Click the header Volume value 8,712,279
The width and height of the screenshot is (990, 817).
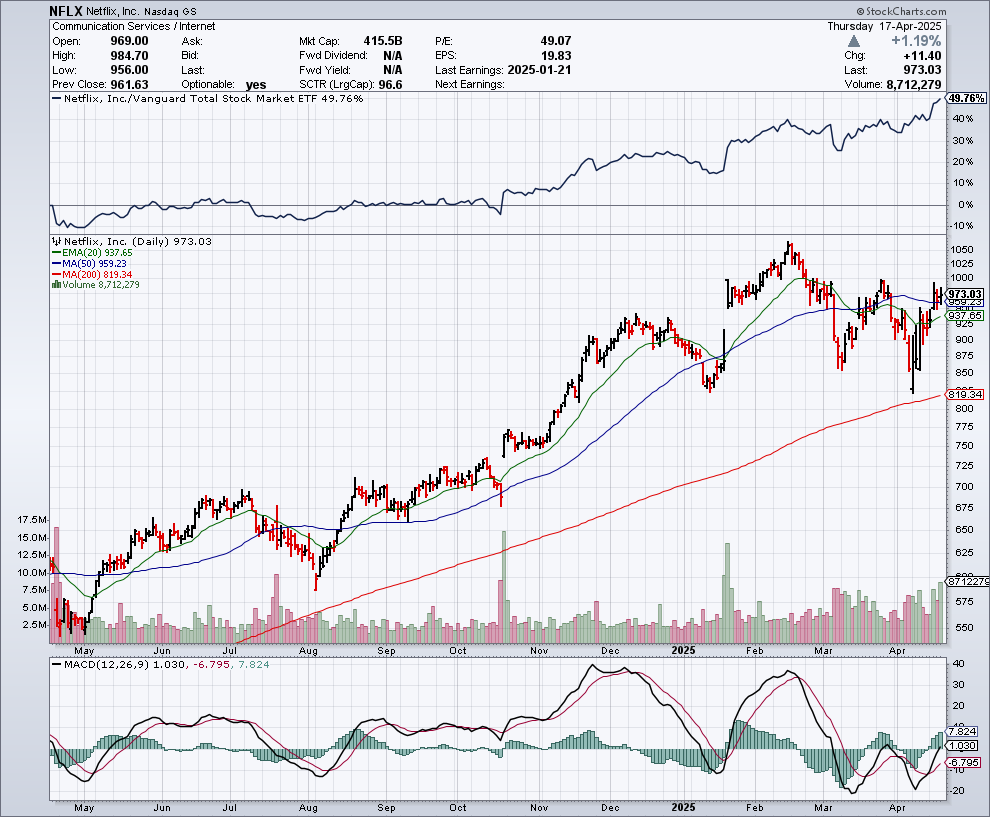click(x=914, y=85)
